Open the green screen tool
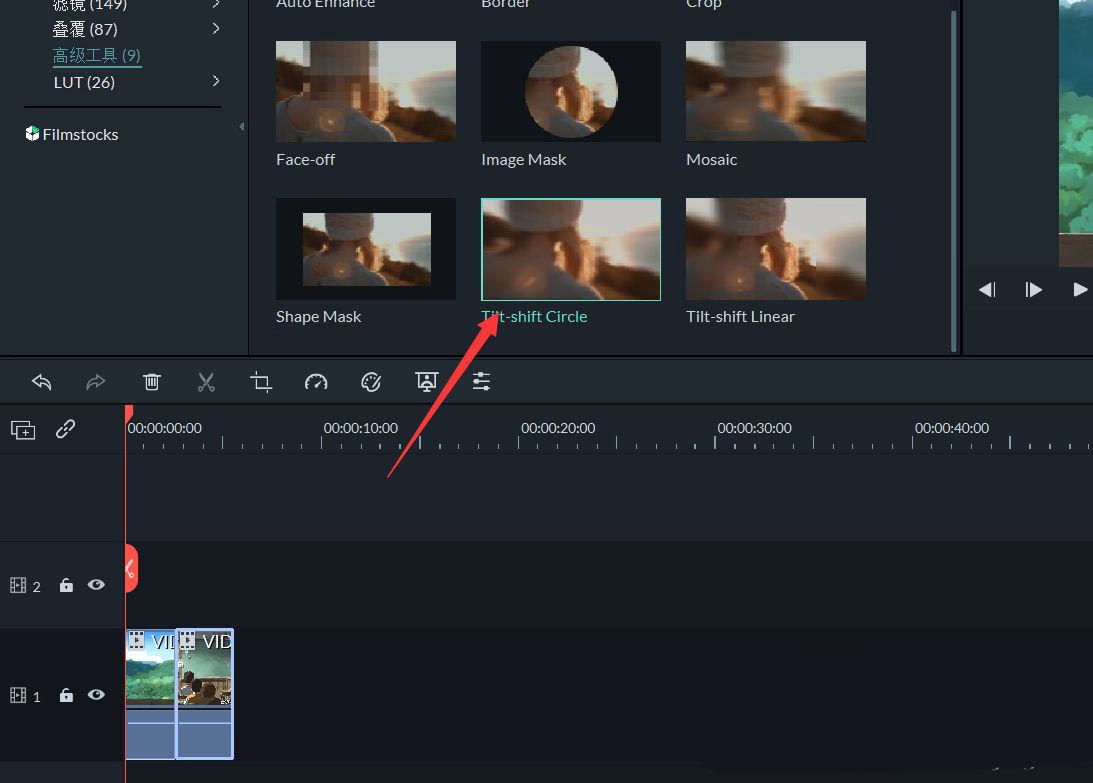This screenshot has height=783, width=1093. [426, 381]
